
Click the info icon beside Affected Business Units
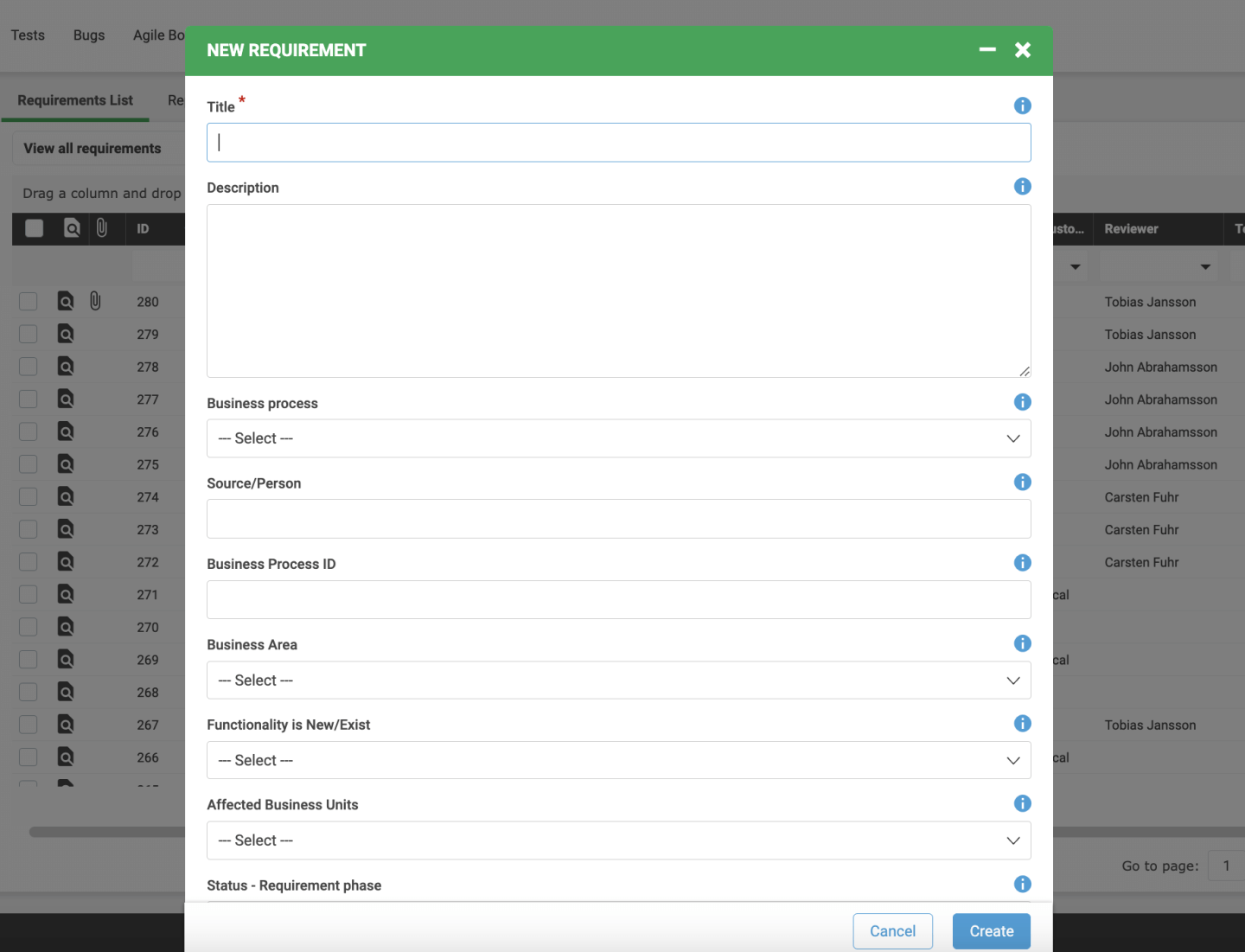(x=1023, y=803)
